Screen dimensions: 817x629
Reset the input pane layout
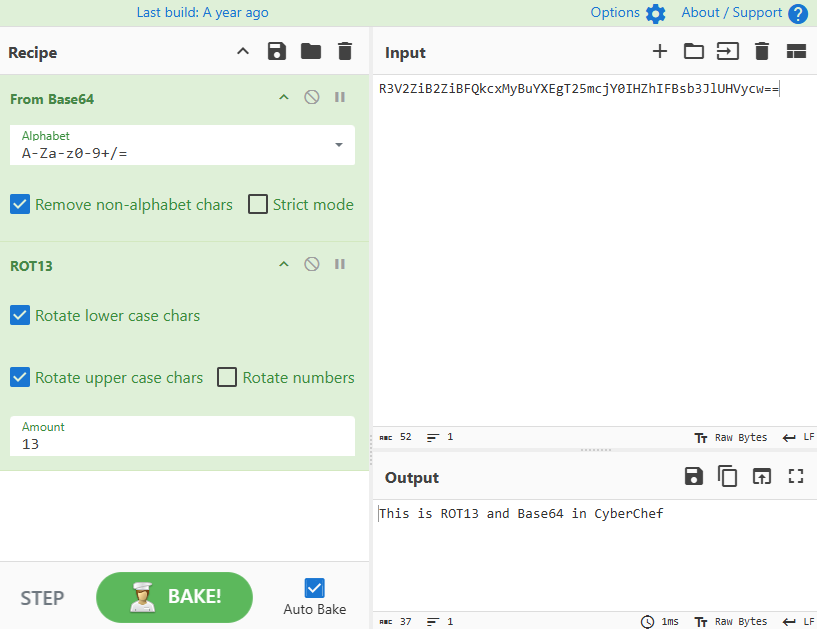tap(796, 52)
